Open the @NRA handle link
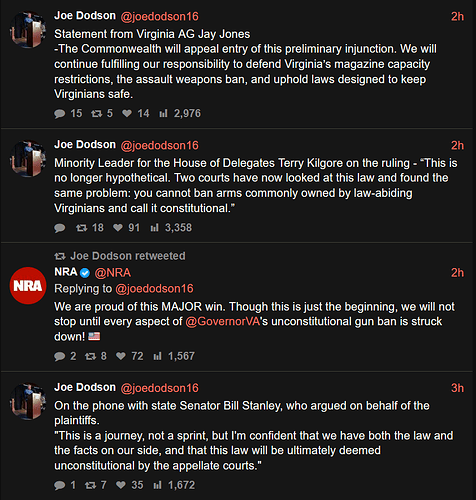The width and height of the screenshot is (476, 500). [113, 273]
